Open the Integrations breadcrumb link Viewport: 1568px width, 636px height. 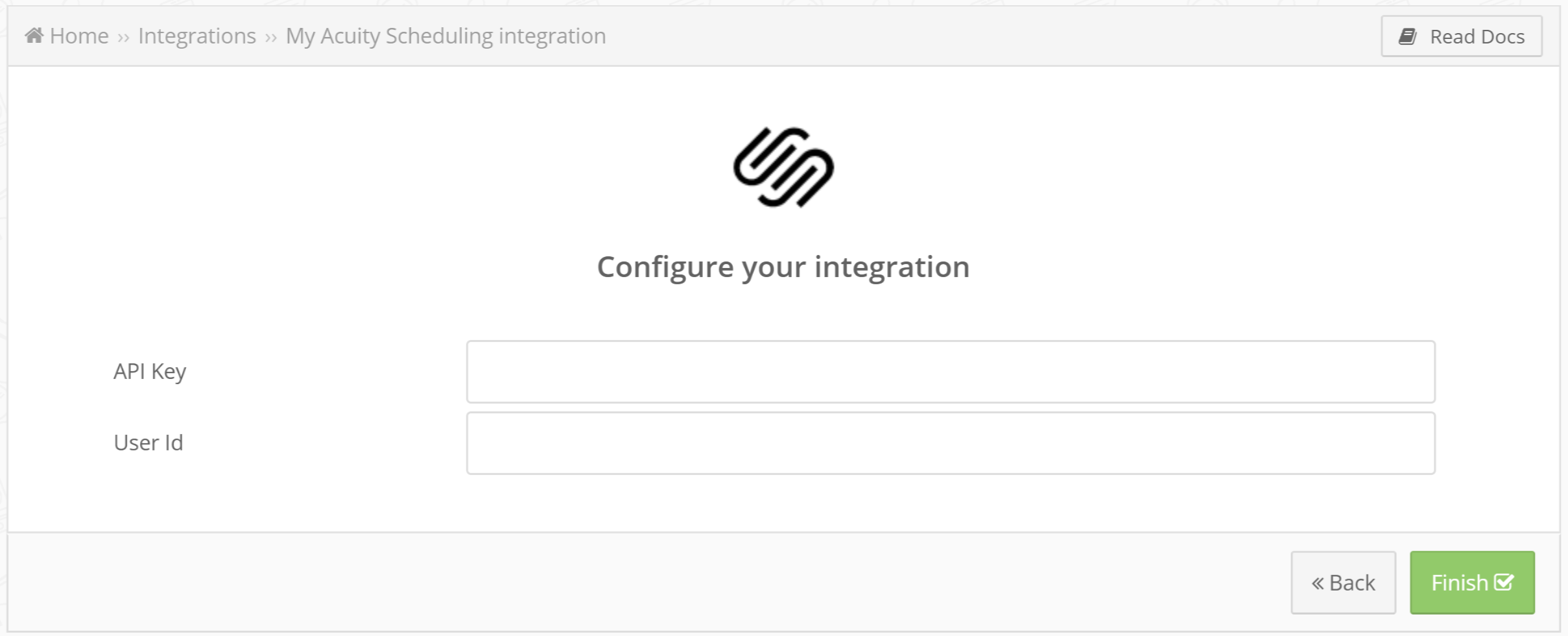click(197, 36)
